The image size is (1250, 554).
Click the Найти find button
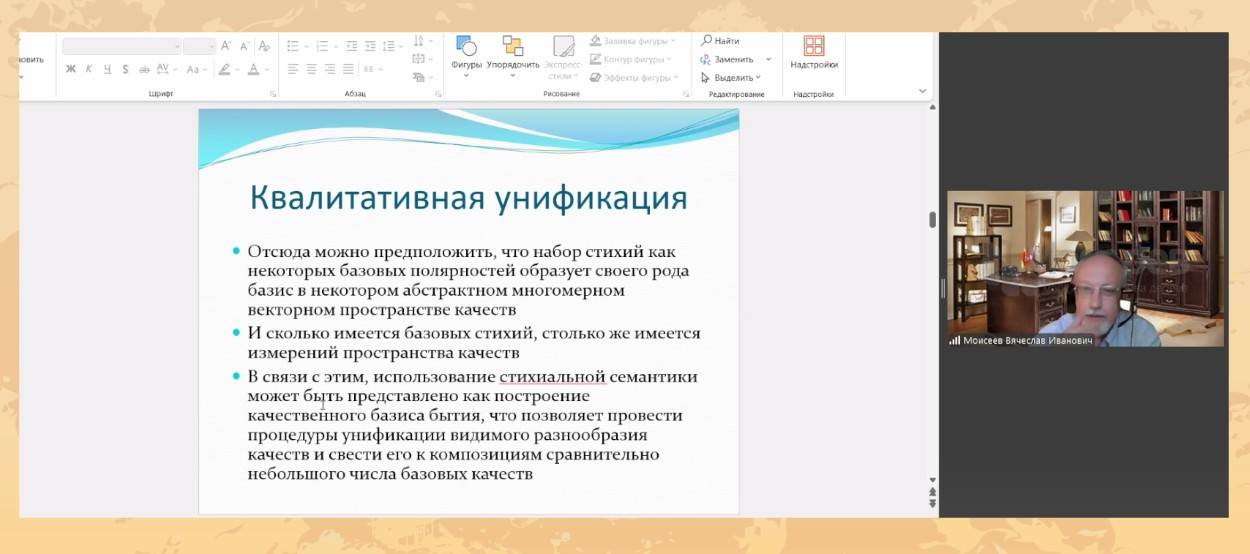pyautogui.click(x=721, y=41)
